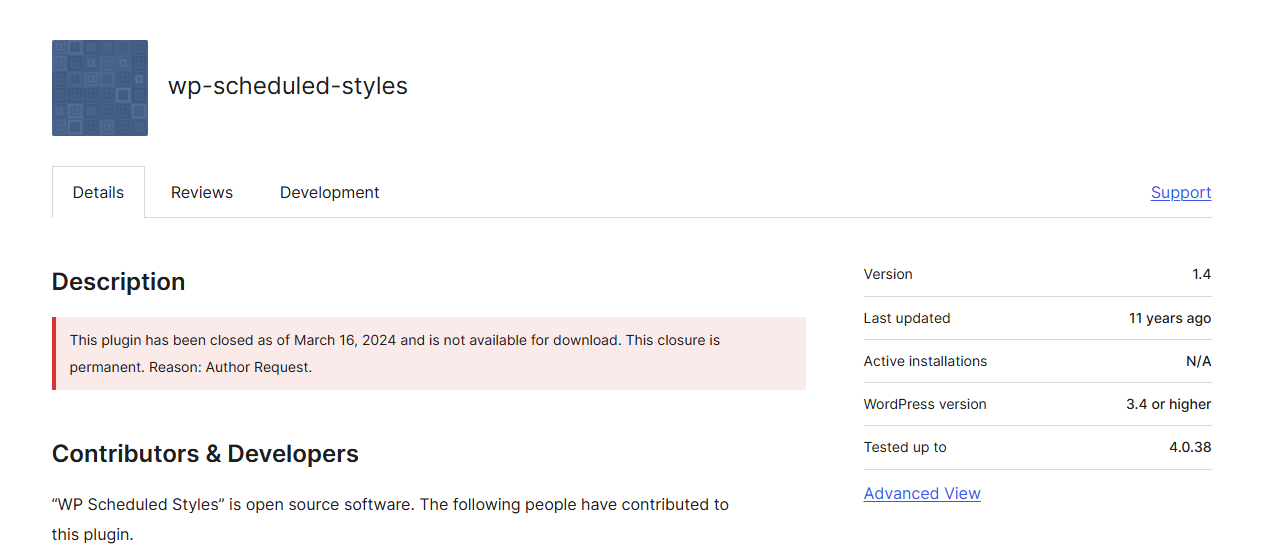Click the WordPress version label
Screen dimensions: 1263x552
click(925, 404)
